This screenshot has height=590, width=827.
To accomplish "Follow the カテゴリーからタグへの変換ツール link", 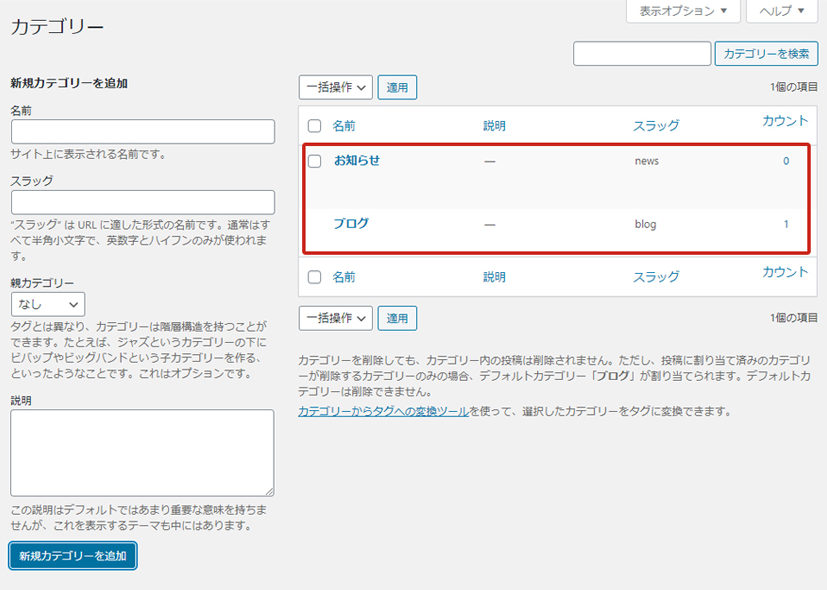I will [383, 411].
